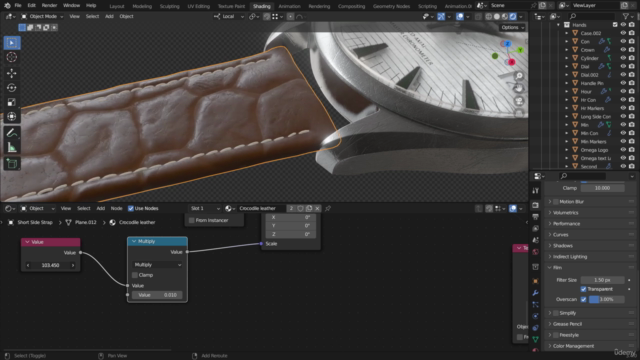The width and height of the screenshot is (640, 360).
Task: Select the Move tool
Action: point(12,73)
